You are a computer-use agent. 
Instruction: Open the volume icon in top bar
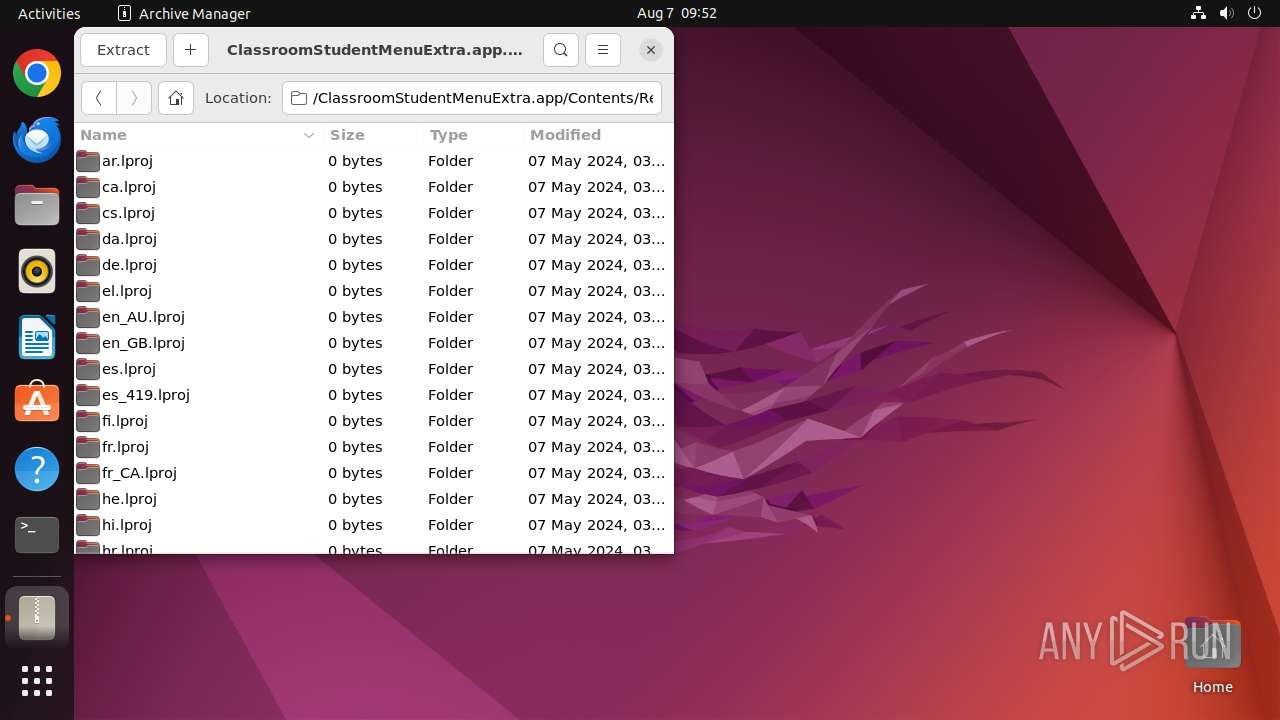1227,13
